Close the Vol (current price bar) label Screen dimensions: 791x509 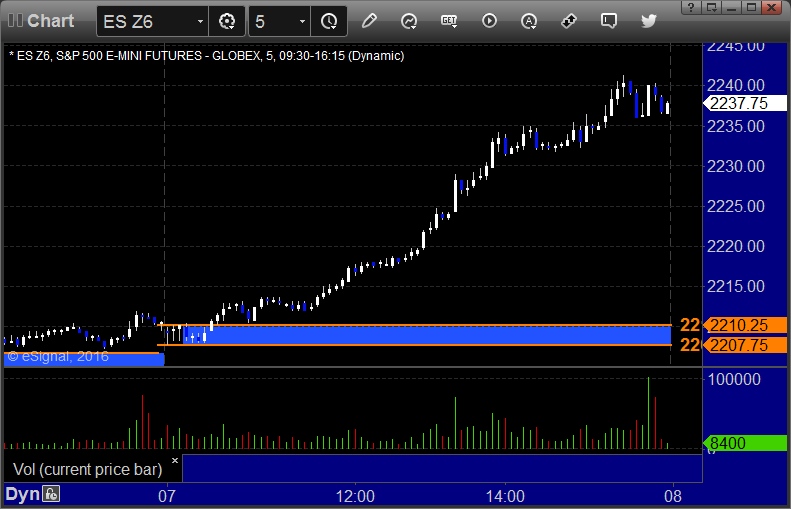click(175, 461)
